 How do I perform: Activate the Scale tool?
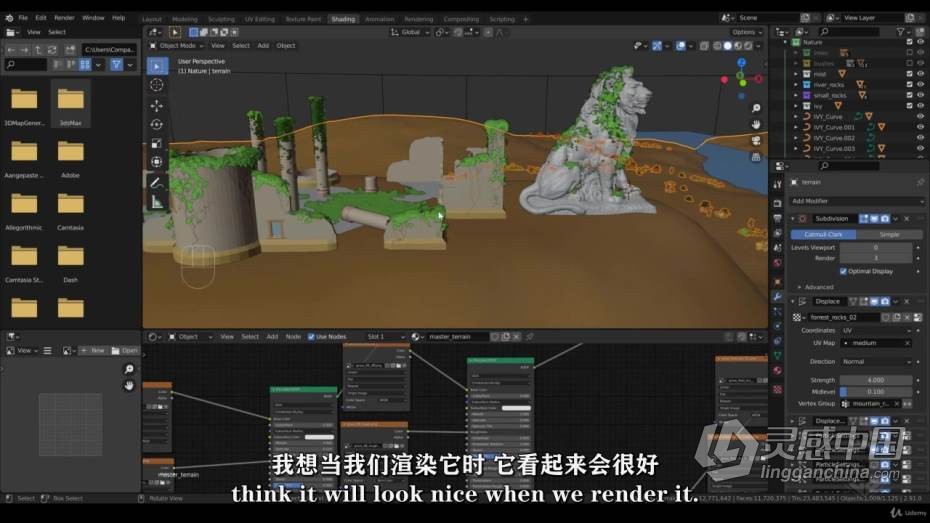point(157,143)
